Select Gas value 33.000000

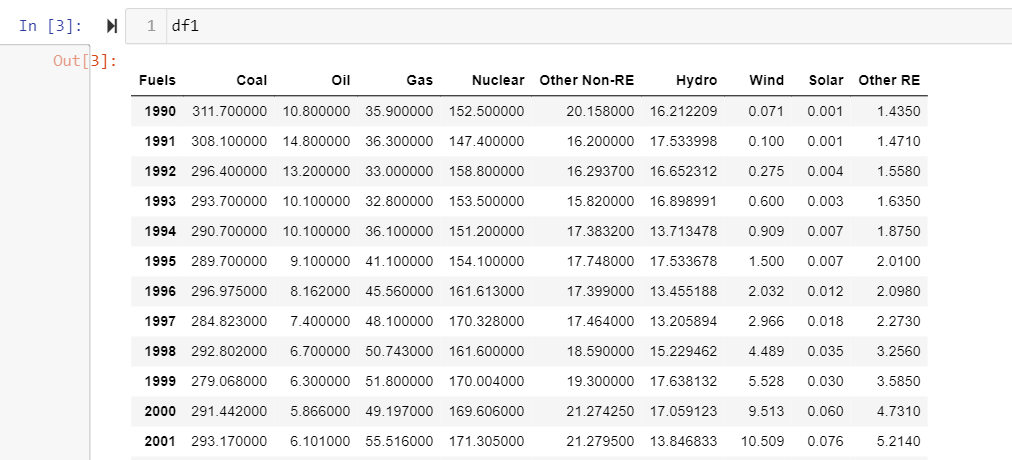[x=399, y=171]
